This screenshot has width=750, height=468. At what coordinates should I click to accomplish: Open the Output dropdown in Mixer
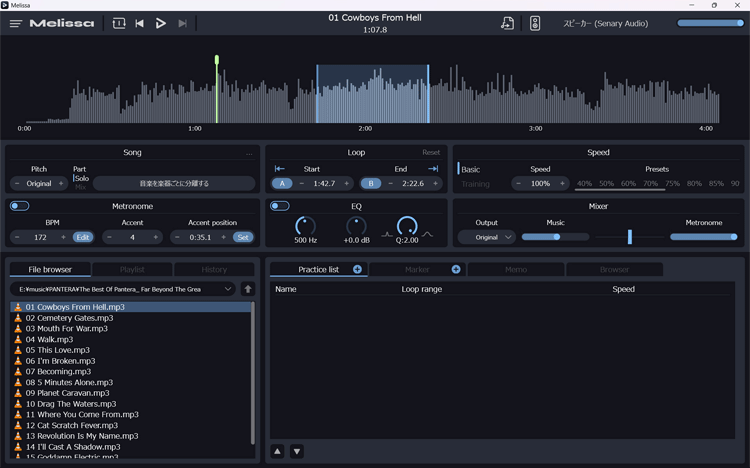[487, 237]
